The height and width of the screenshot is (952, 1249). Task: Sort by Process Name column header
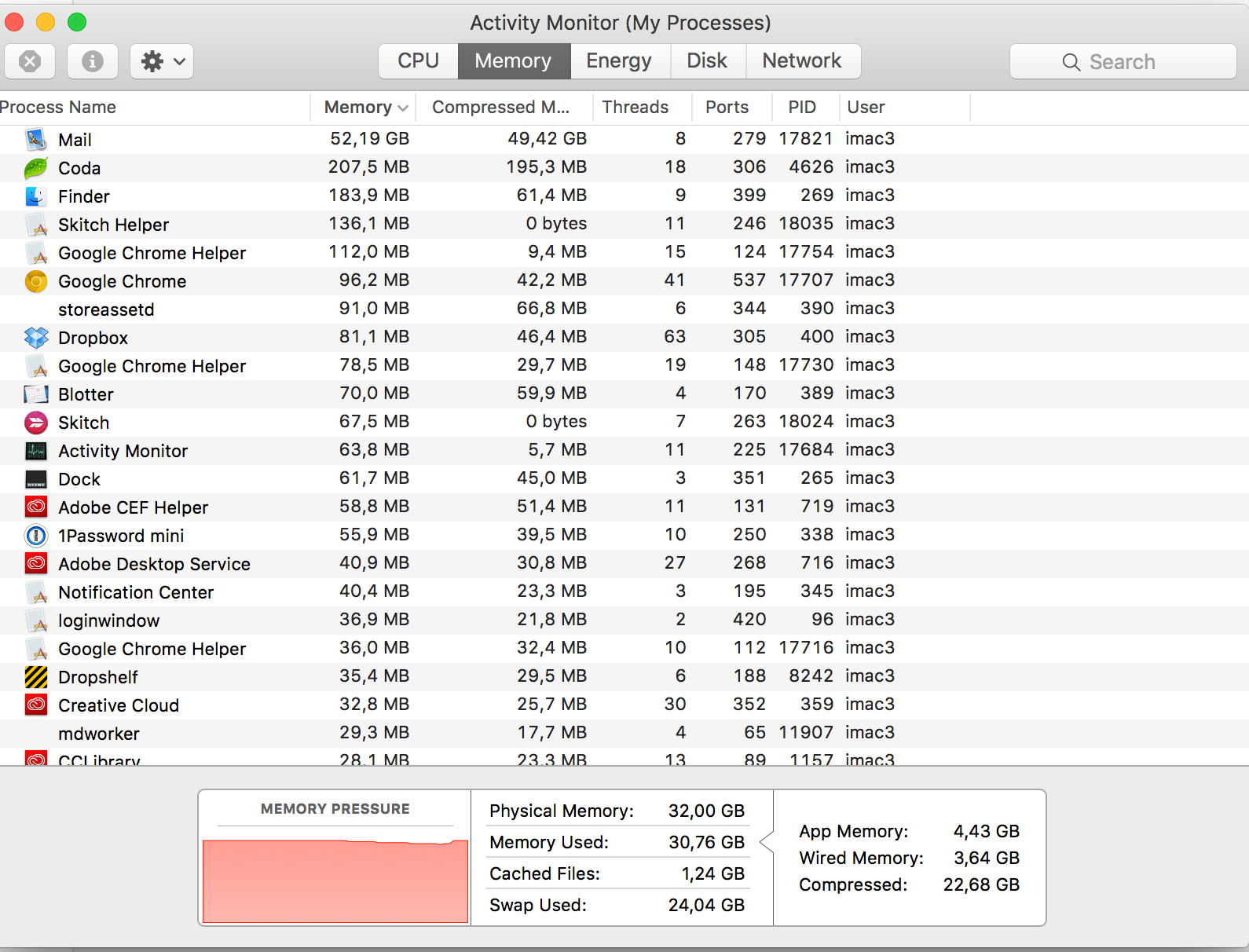click(155, 108)
